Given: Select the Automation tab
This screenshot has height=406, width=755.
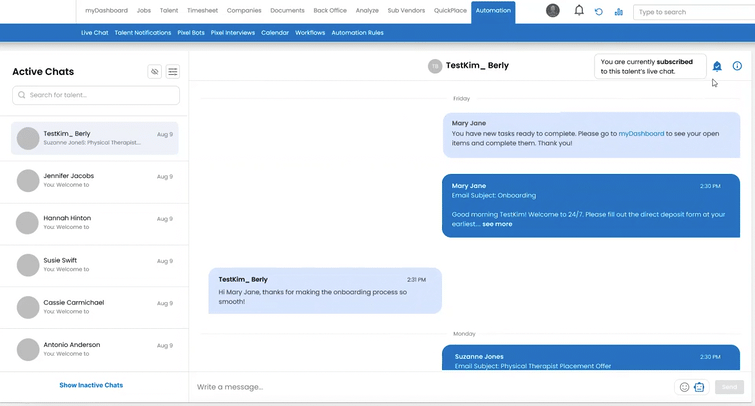Looking at the screenshot, I should 493,12.
